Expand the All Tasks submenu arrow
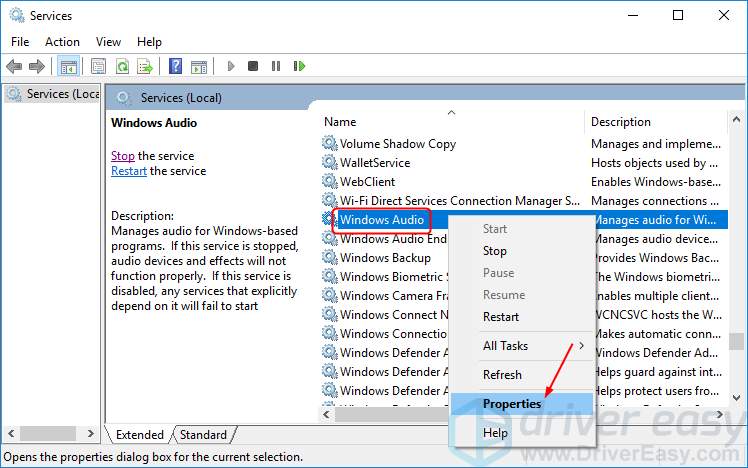 pos(582,345)
